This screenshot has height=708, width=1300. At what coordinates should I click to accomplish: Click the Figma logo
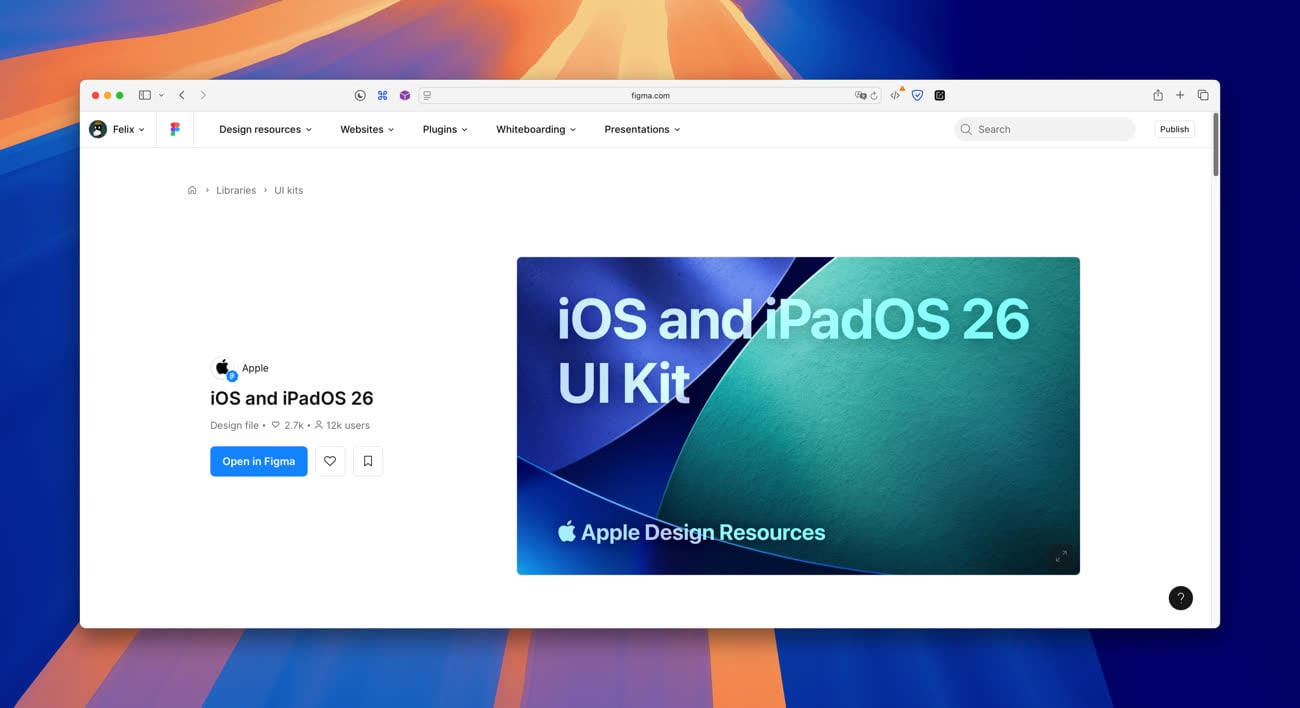175,129
